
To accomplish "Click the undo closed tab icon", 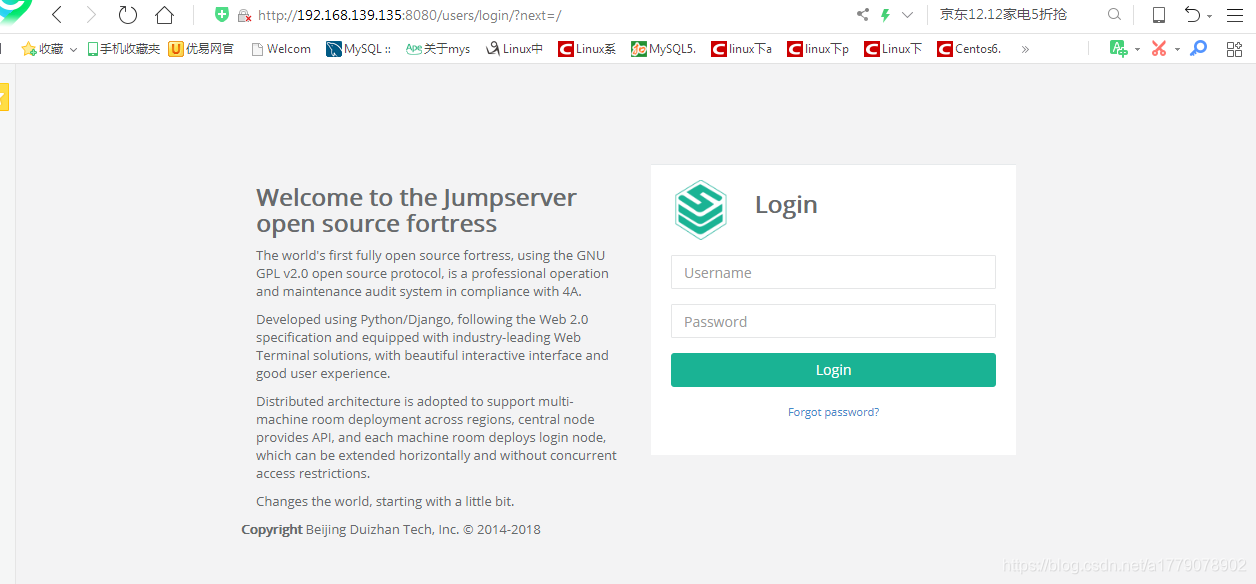I will [x=1192, y=15].
